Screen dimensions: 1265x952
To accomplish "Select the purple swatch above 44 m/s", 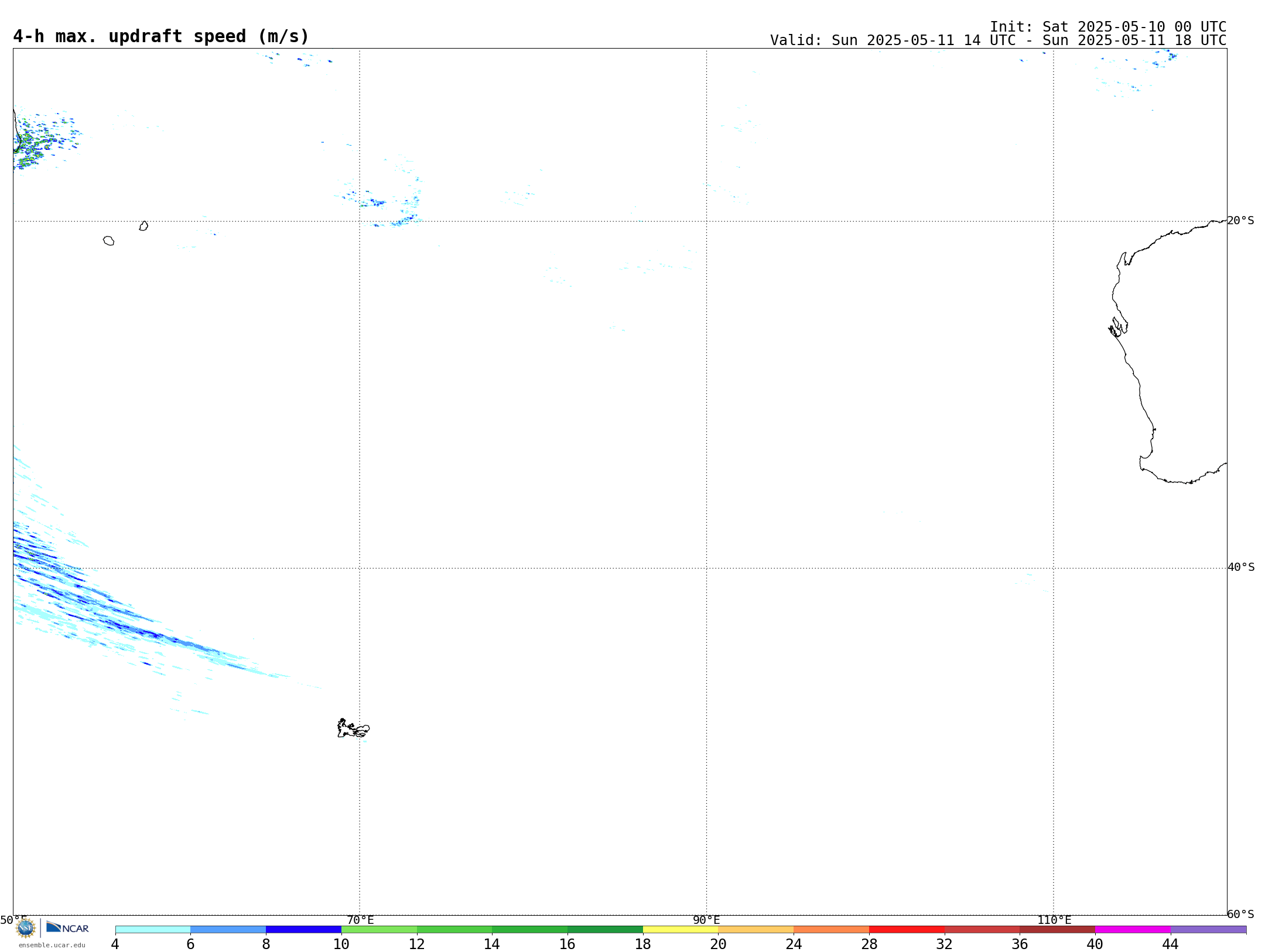I will 1208,929.
